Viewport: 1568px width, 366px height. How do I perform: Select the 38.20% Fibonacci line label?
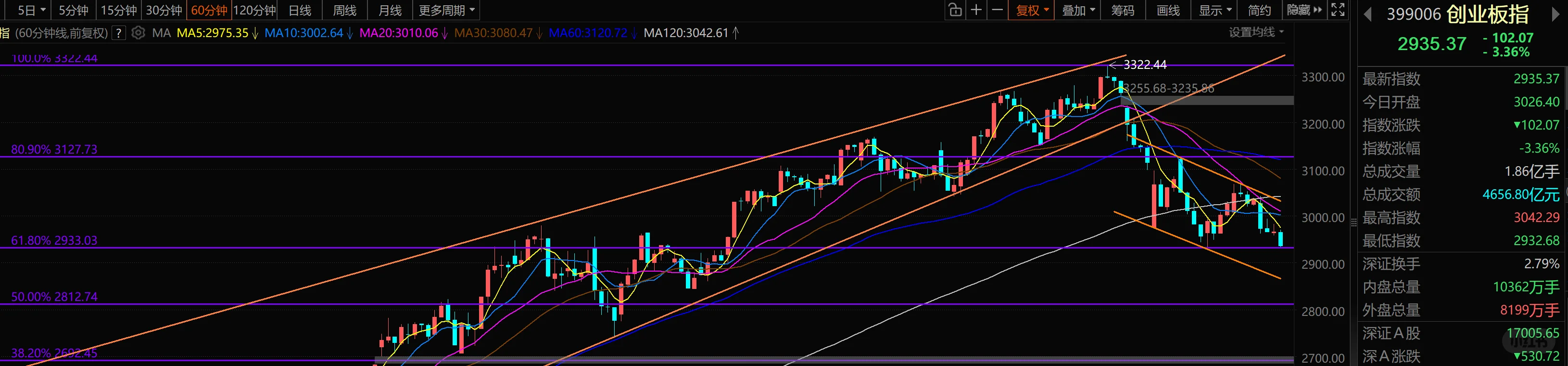pos(54,353)
